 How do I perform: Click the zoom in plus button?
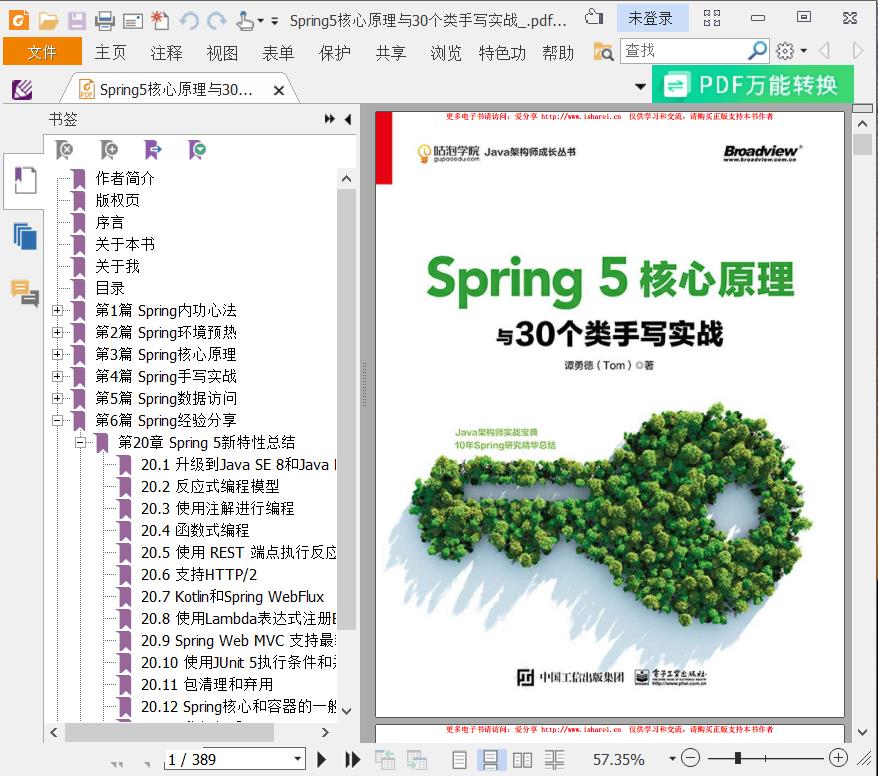pyautogui.click(x=838, y=758)
